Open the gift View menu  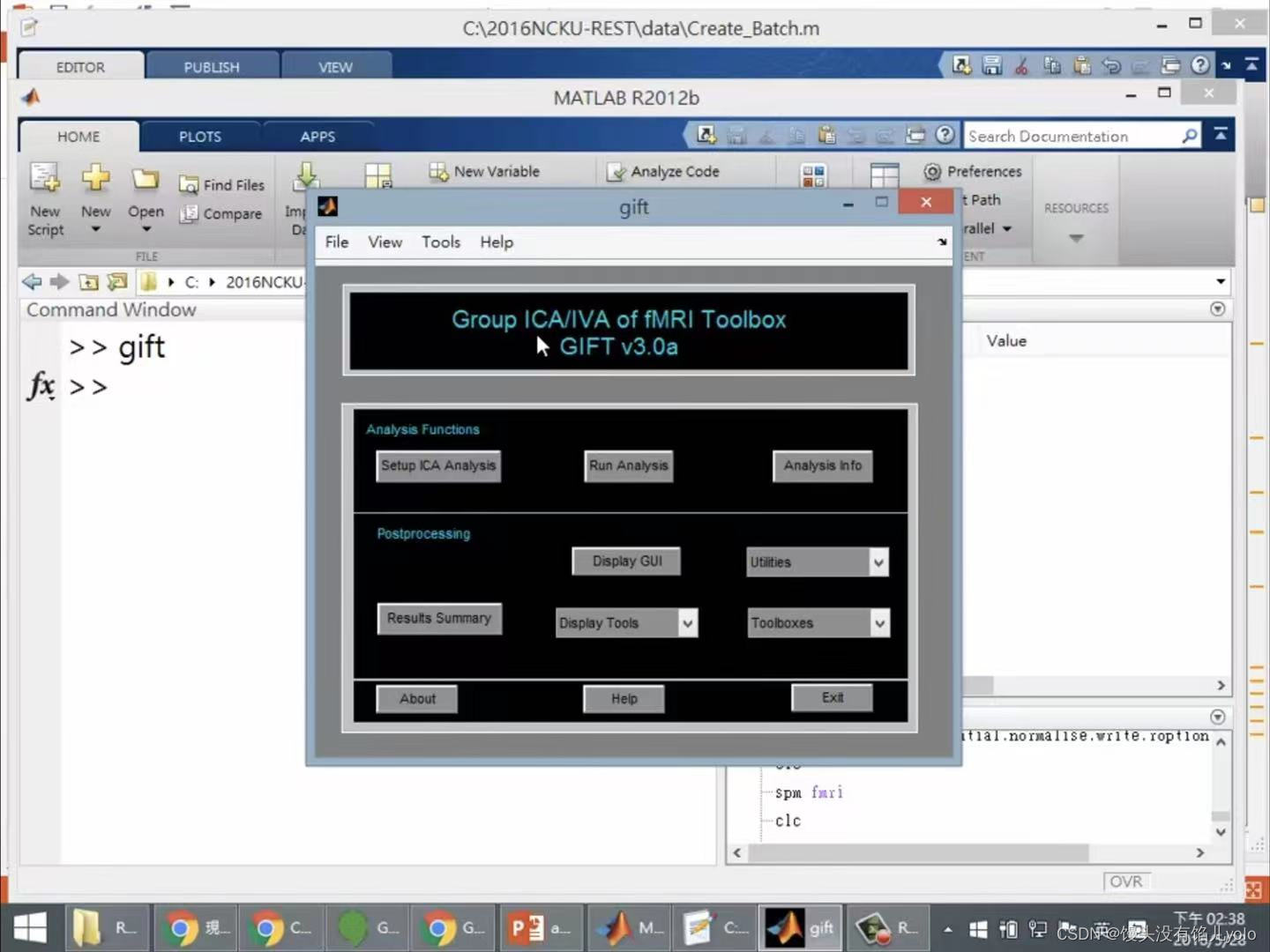tap(385, 242)
